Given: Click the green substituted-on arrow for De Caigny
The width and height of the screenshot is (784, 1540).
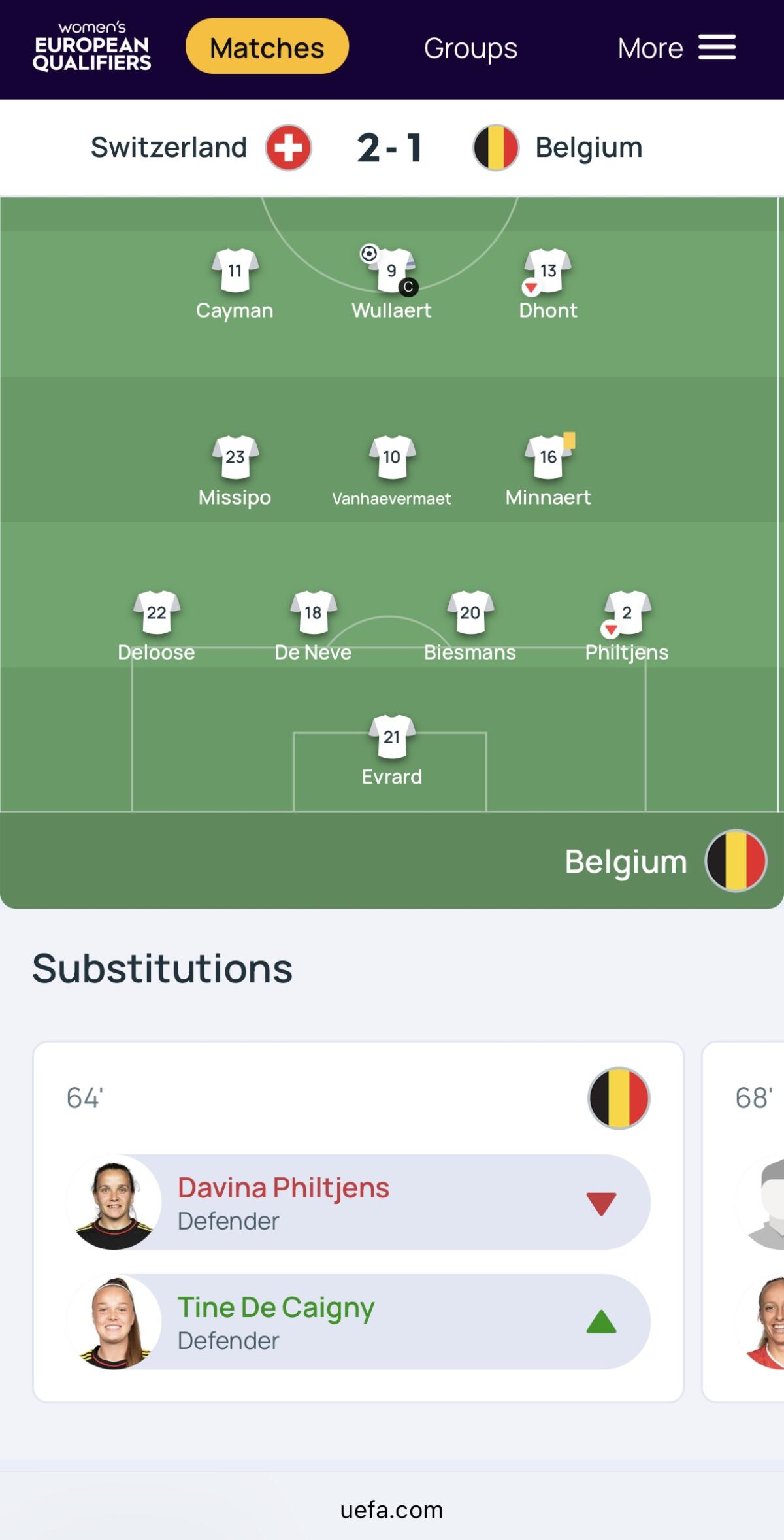Looking at the screenshot, I should [601, 1322].
